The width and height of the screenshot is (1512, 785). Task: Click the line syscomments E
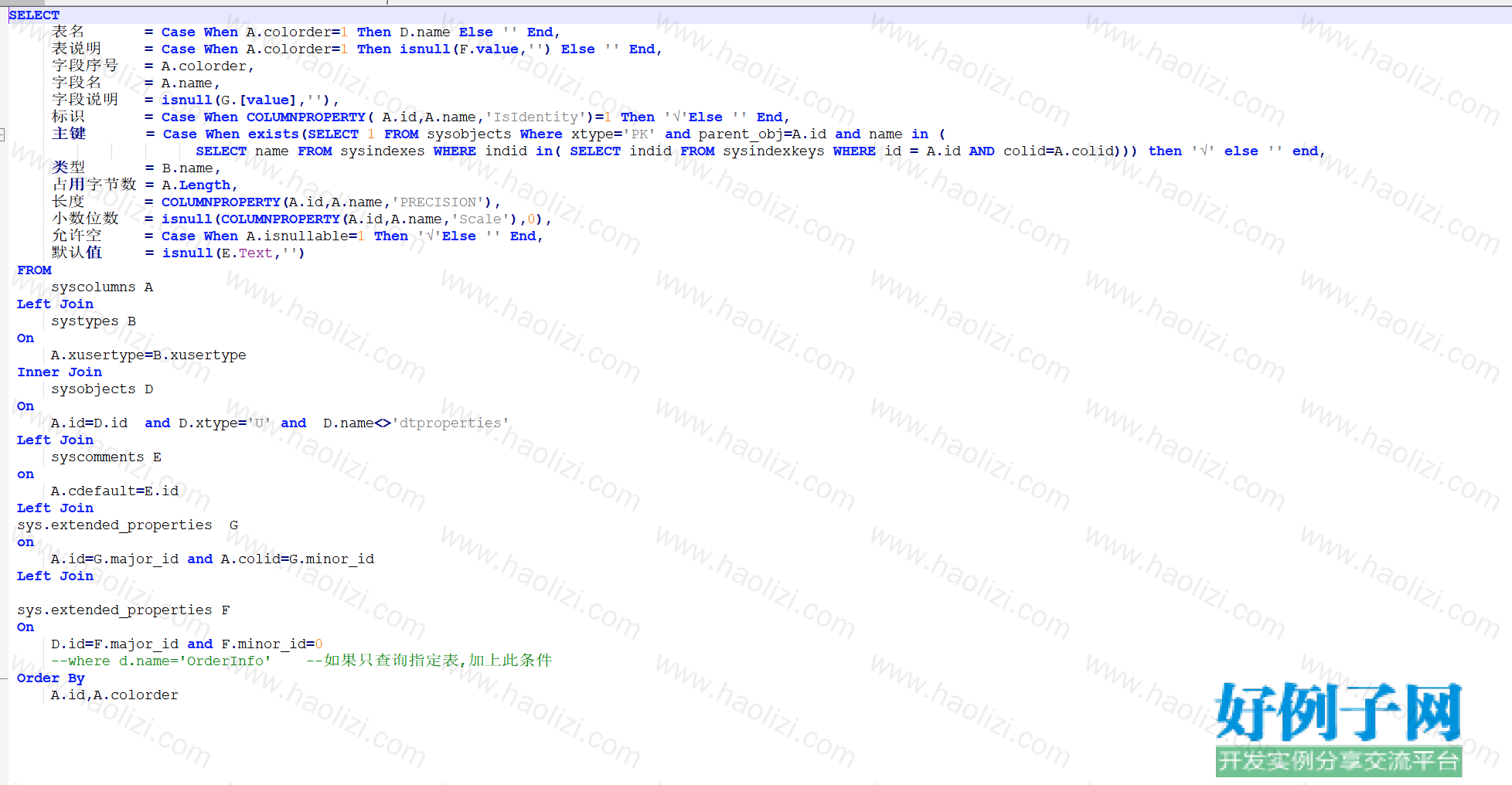(107, 457)
